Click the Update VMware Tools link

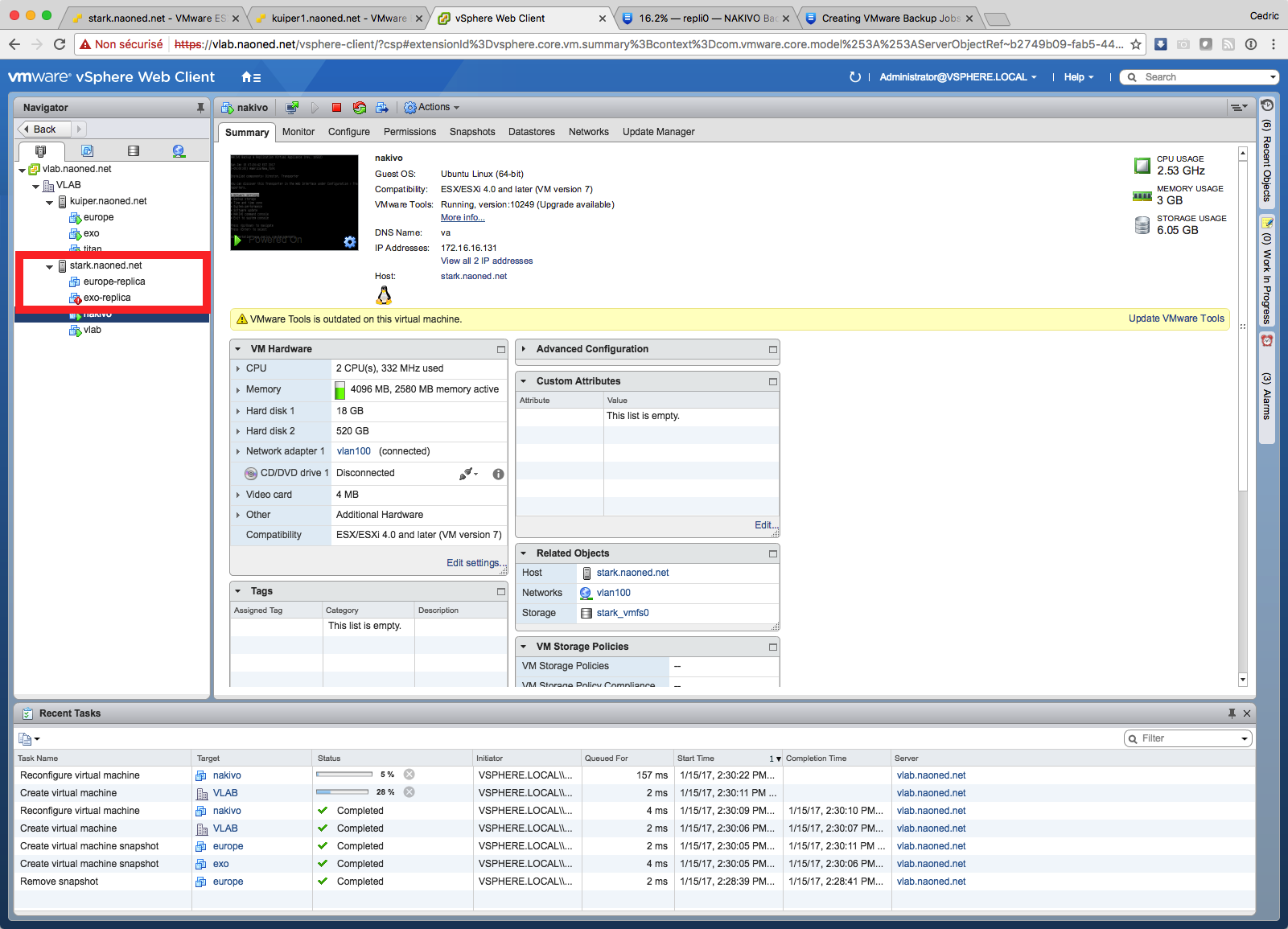coord(1175,319)
